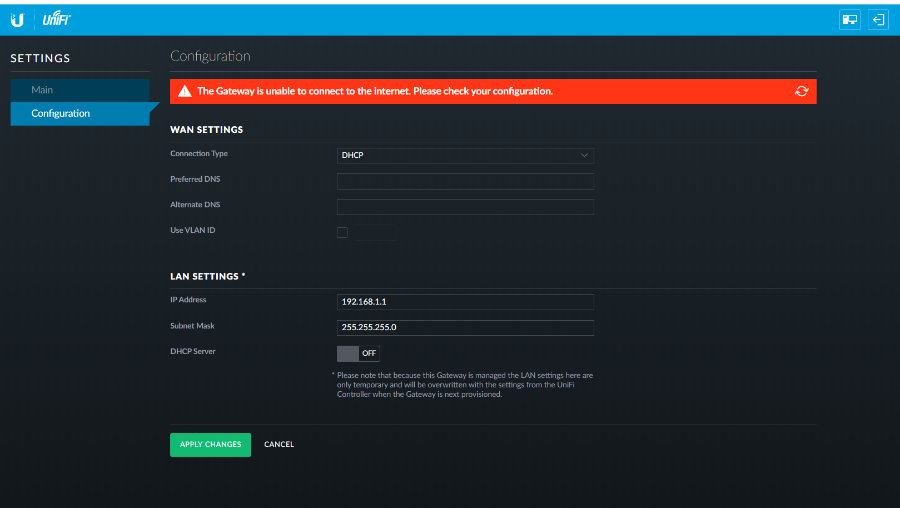This screenshot has height=508, width=900.
Task: Click the LAN SETTINGS heading
Action: [208, 277]
